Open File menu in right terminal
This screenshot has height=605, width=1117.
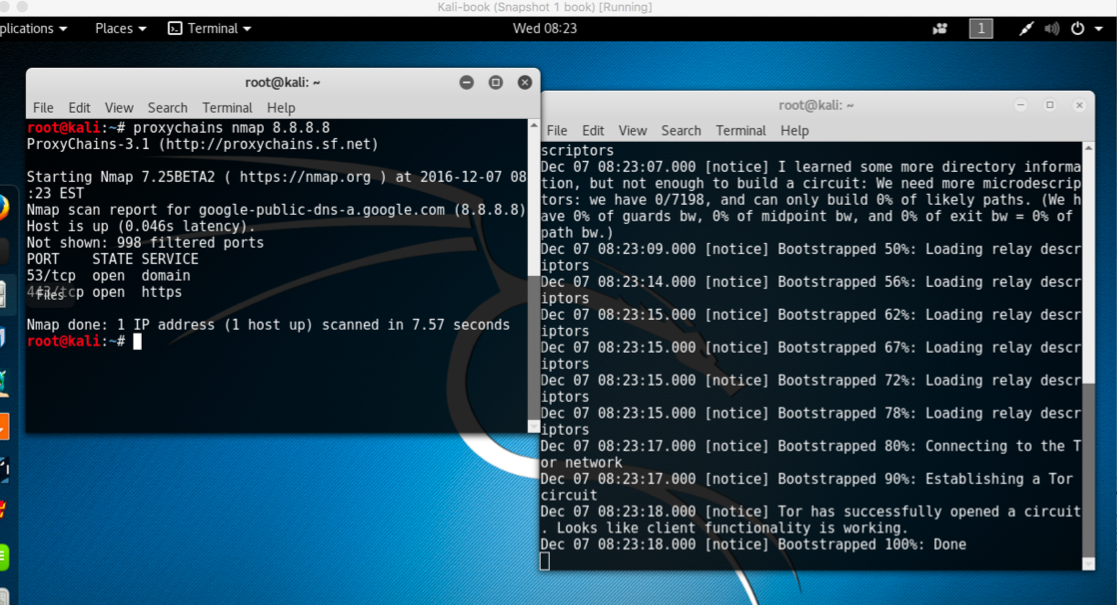(x=556, y=130)
